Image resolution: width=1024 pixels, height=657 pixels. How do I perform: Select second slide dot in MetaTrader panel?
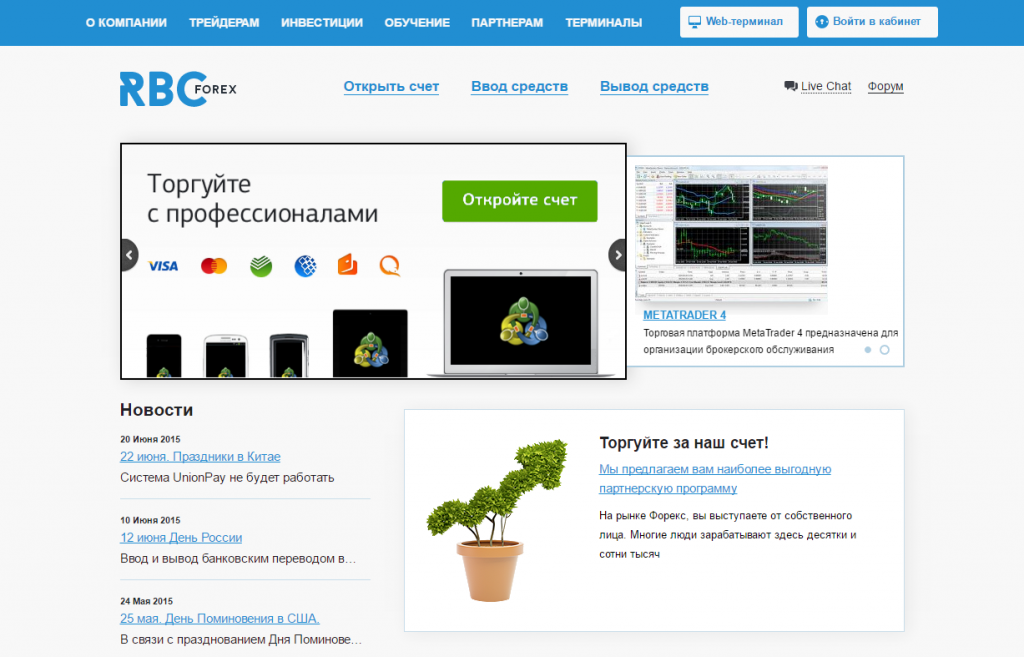tap(884, 350)
